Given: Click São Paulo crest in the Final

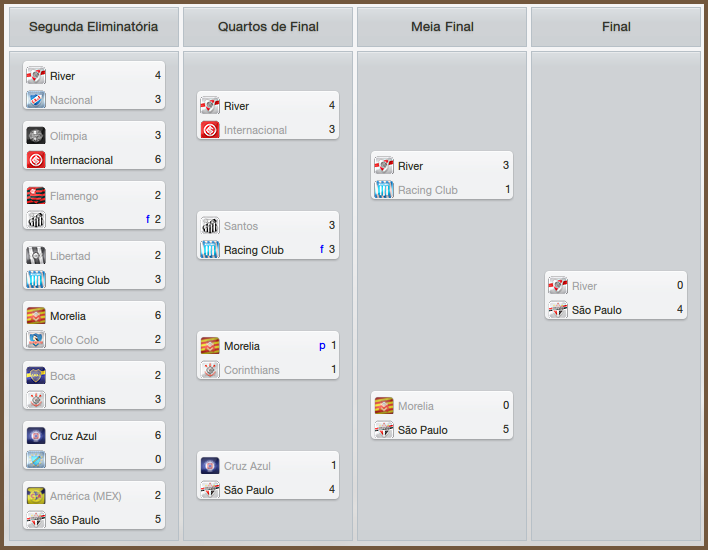Looking at the screenshot, I should [558, 310].
